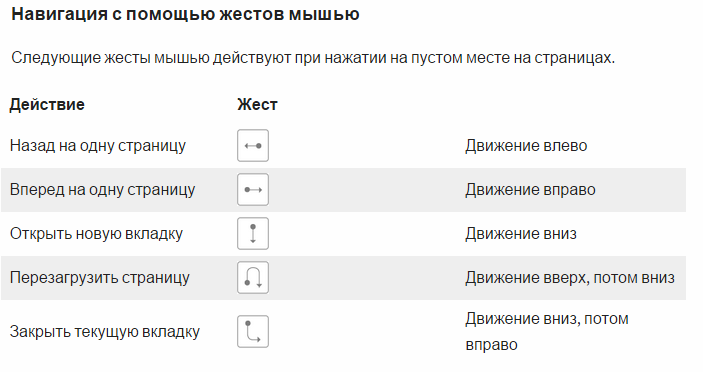The width and height of the screenshot is (703, 372).
Task: Click the right-arrow gesture icon for going forward
Action: coord(253,190)
